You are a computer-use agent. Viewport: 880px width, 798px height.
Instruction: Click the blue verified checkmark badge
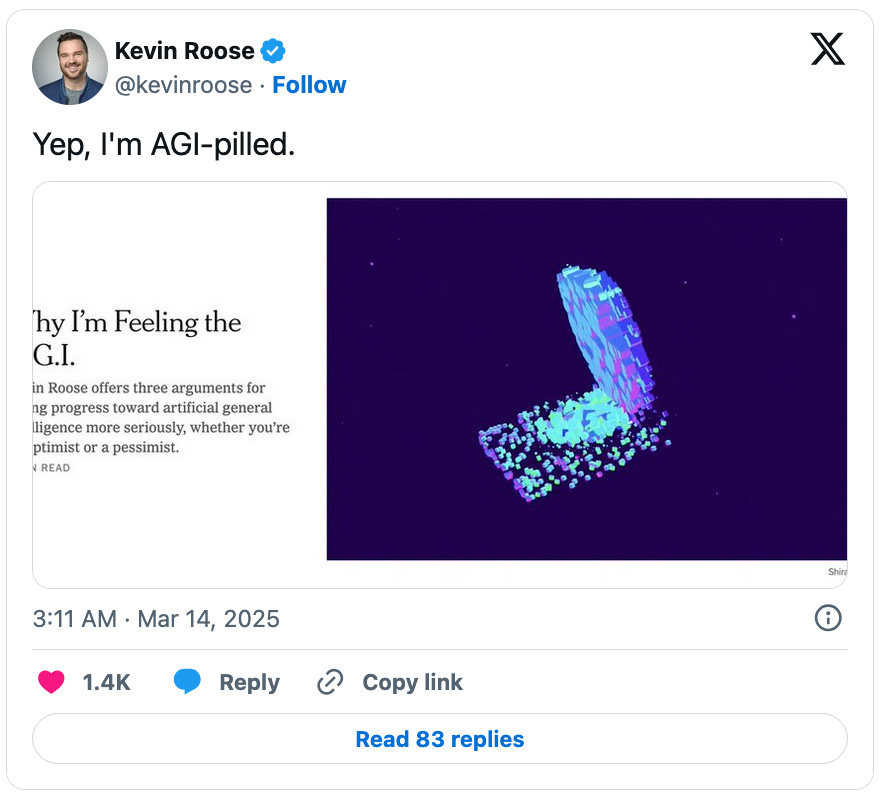pos(273,50)
